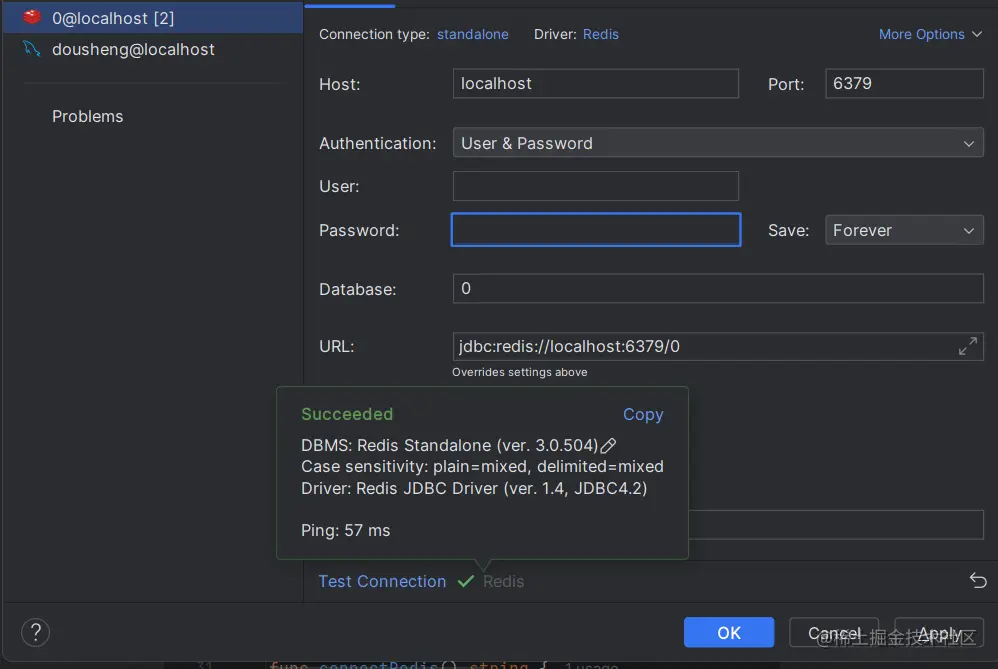Open the Save password dropdown set to Forever
The height and width of the screenshot is (669, 998).
pyautogui.click(x=904, y=230)
